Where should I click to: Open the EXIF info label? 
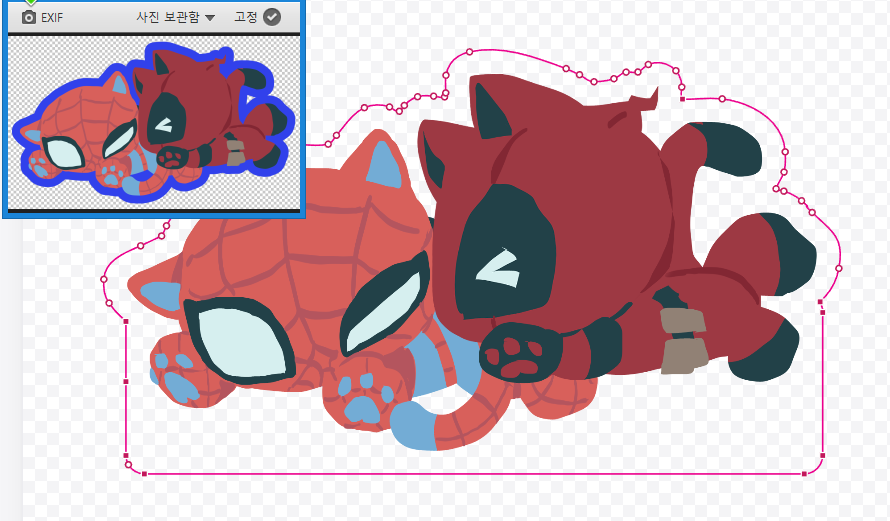click(52, 18)
